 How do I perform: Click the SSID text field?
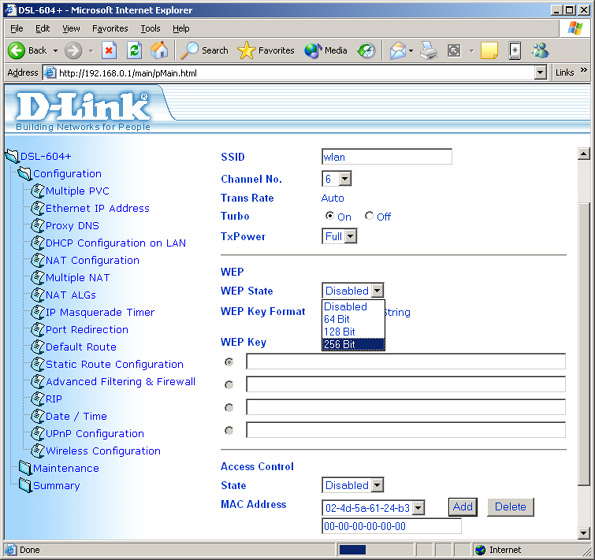pyautogui.click(x=387, y=157)
